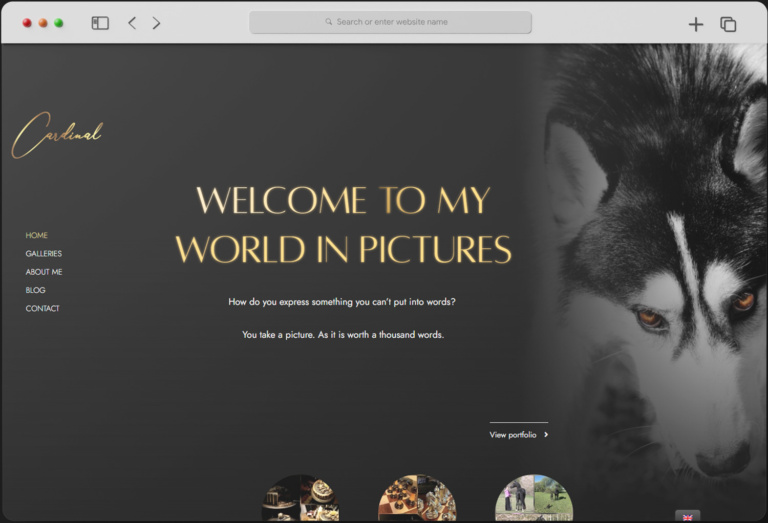Viewport: 768px width, 523px height.
Task: Go forward with the right arrow
Action: [156, 23]
